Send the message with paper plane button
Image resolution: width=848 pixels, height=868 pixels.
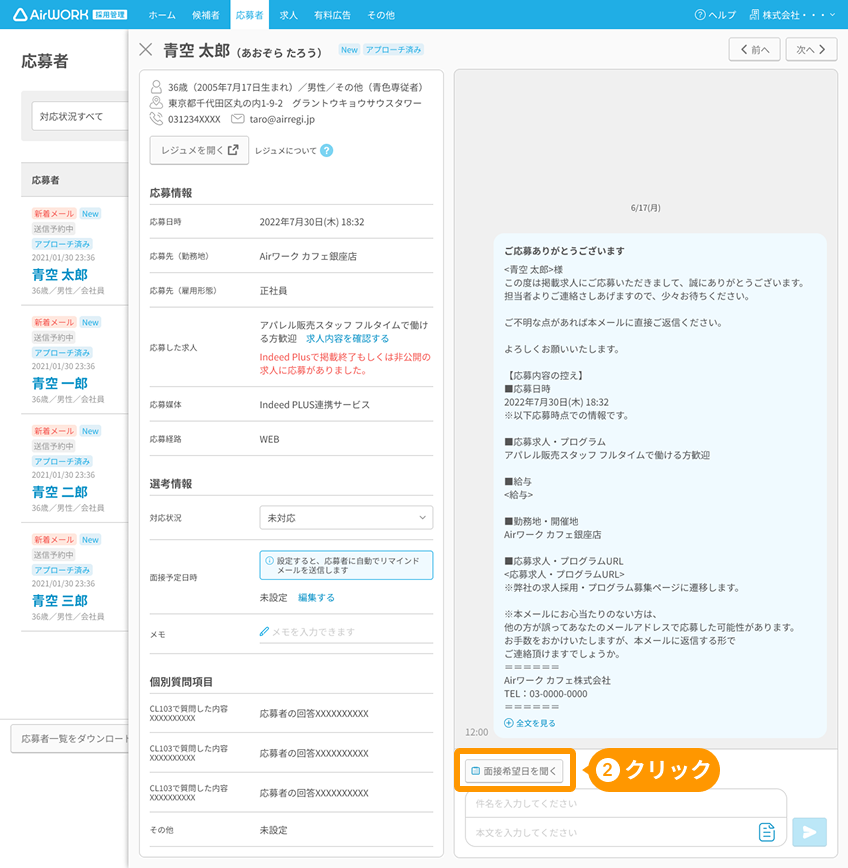pyautogui.click(x=809, y=832)
